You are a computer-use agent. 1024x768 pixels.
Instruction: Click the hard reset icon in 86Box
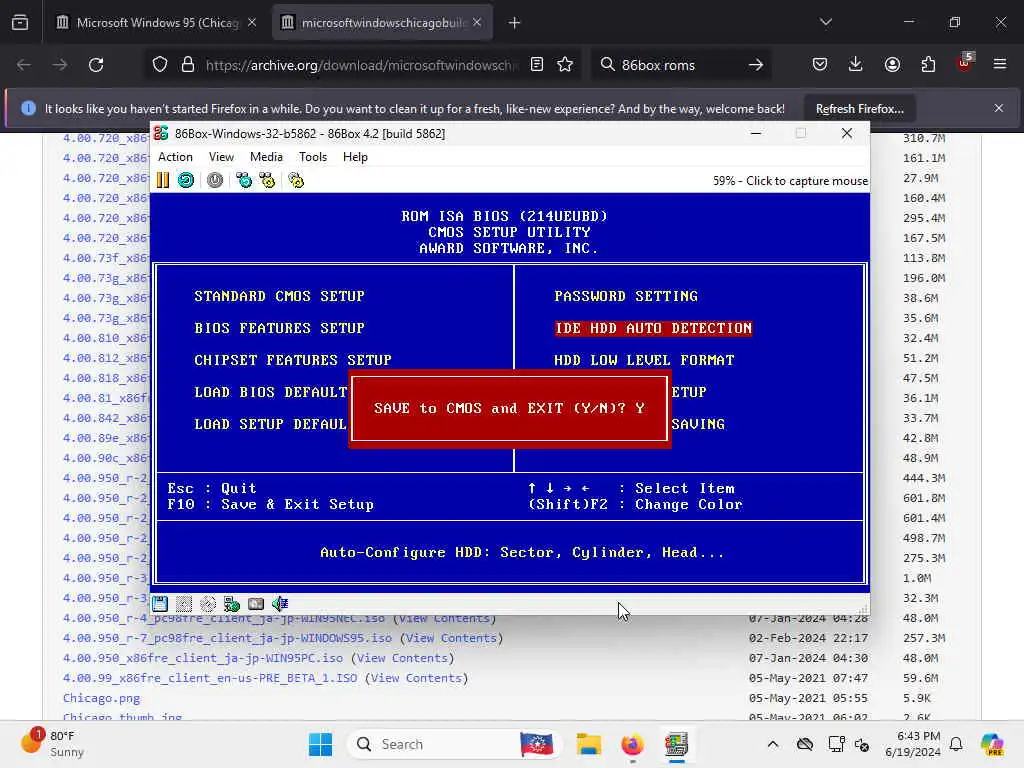pos(186,180)
